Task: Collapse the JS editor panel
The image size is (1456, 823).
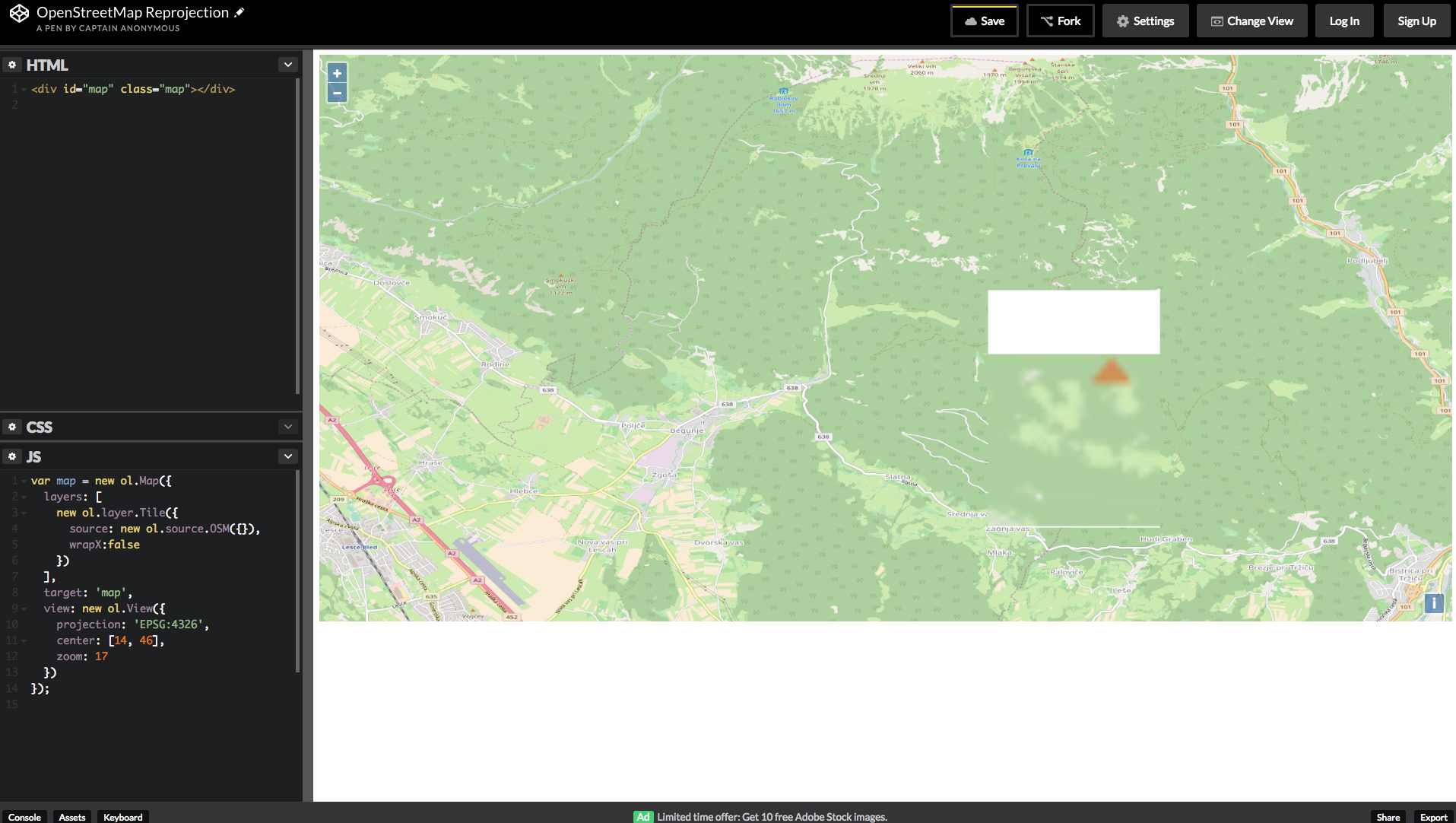Action: [288, 455]
